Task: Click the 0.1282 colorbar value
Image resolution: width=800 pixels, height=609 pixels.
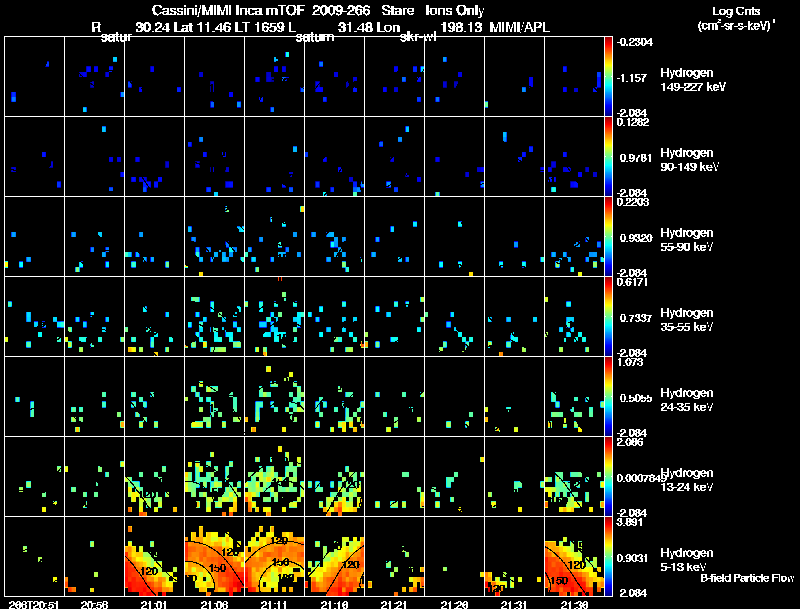Action: tap(633, 122)
